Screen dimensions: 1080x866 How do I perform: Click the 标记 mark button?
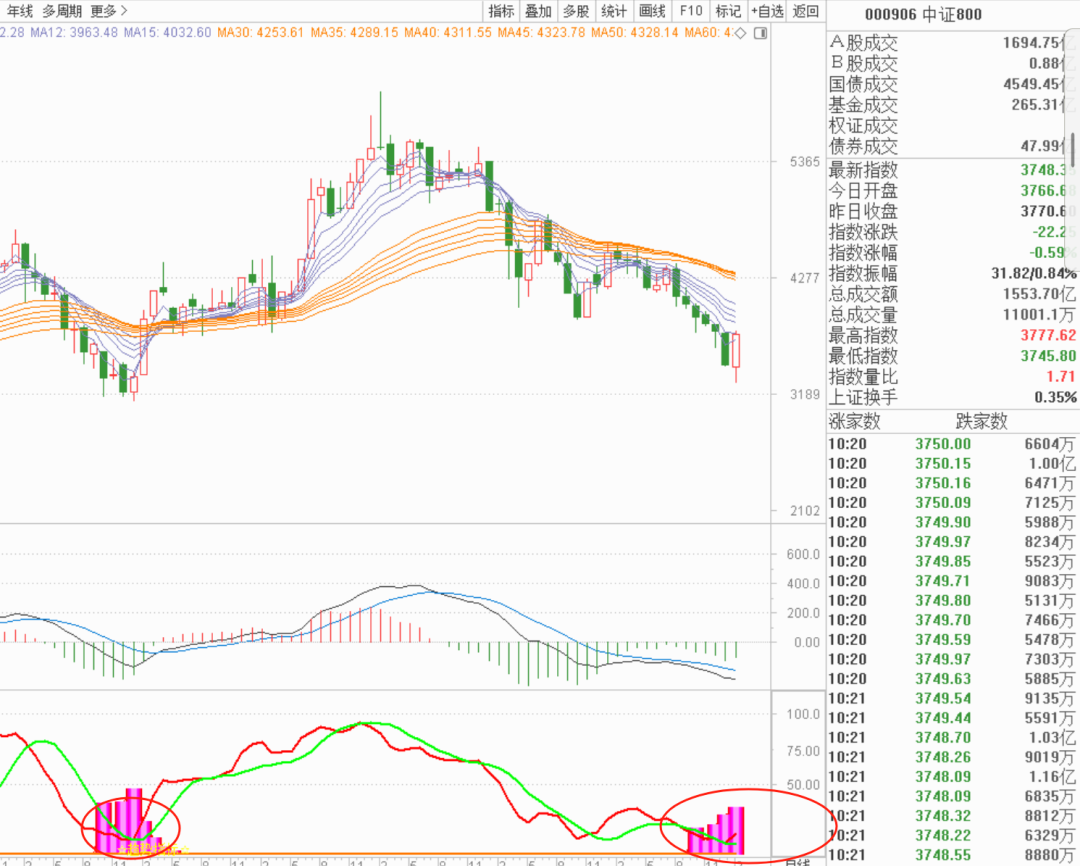click(x=727, y=11)
